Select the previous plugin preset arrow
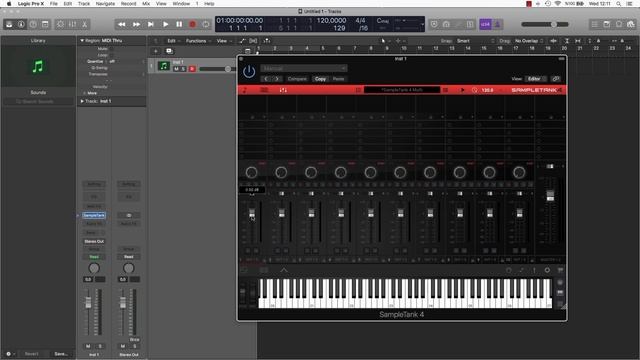The width and height of the screenshot is (640, 360). pyautogui.click(x=266, y=79)
